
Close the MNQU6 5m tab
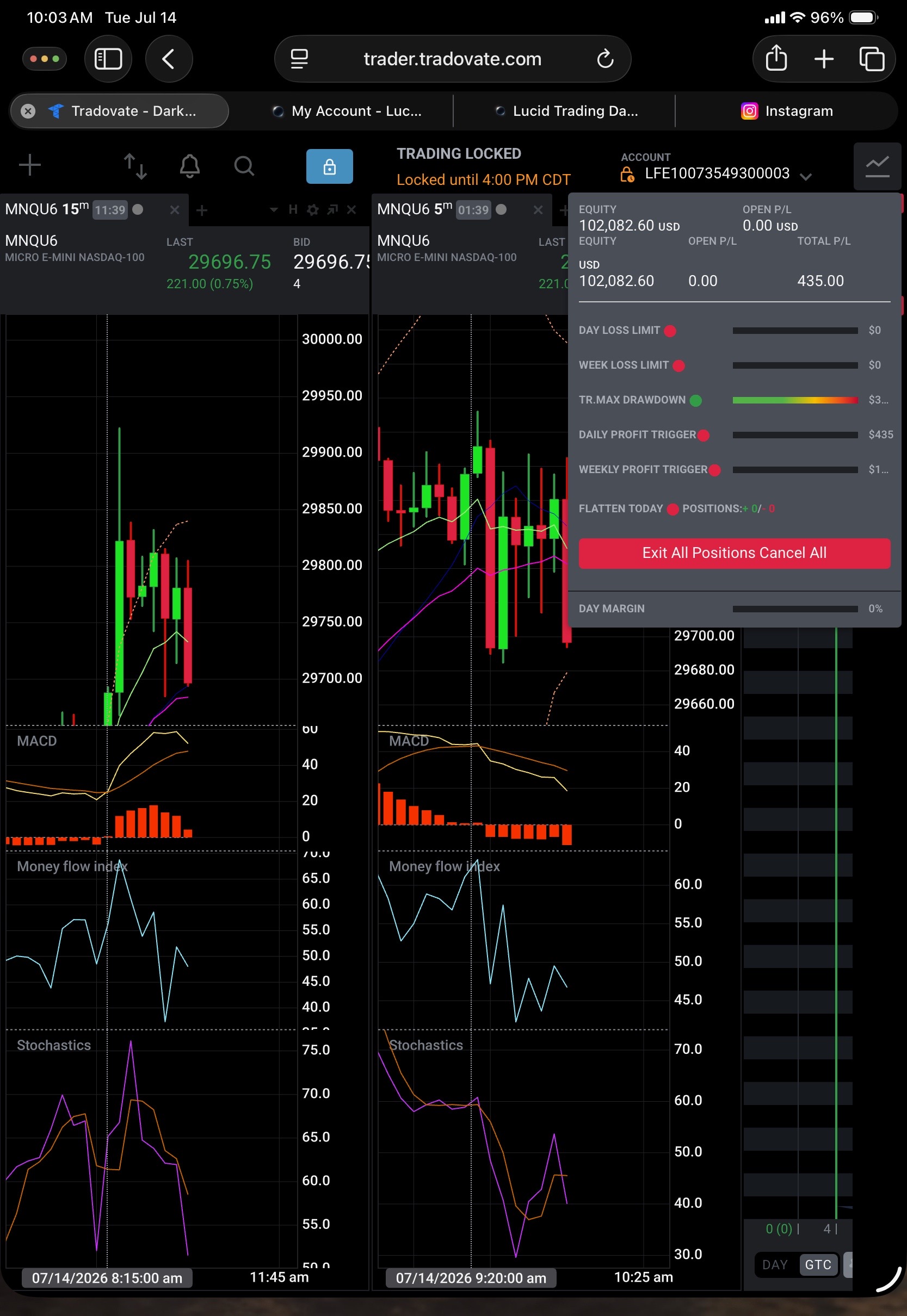538,209
